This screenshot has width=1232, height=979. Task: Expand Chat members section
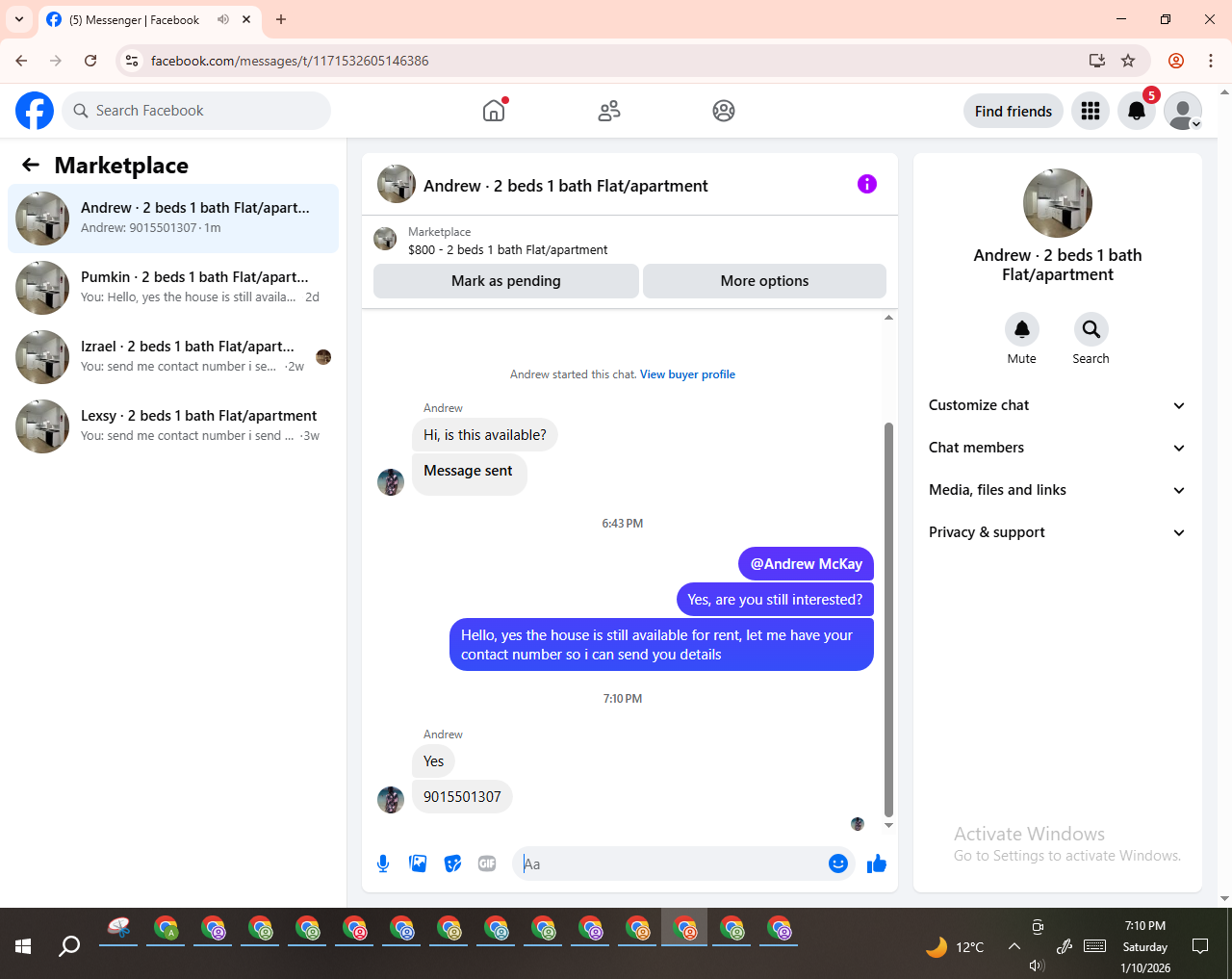pos(1057,448)
